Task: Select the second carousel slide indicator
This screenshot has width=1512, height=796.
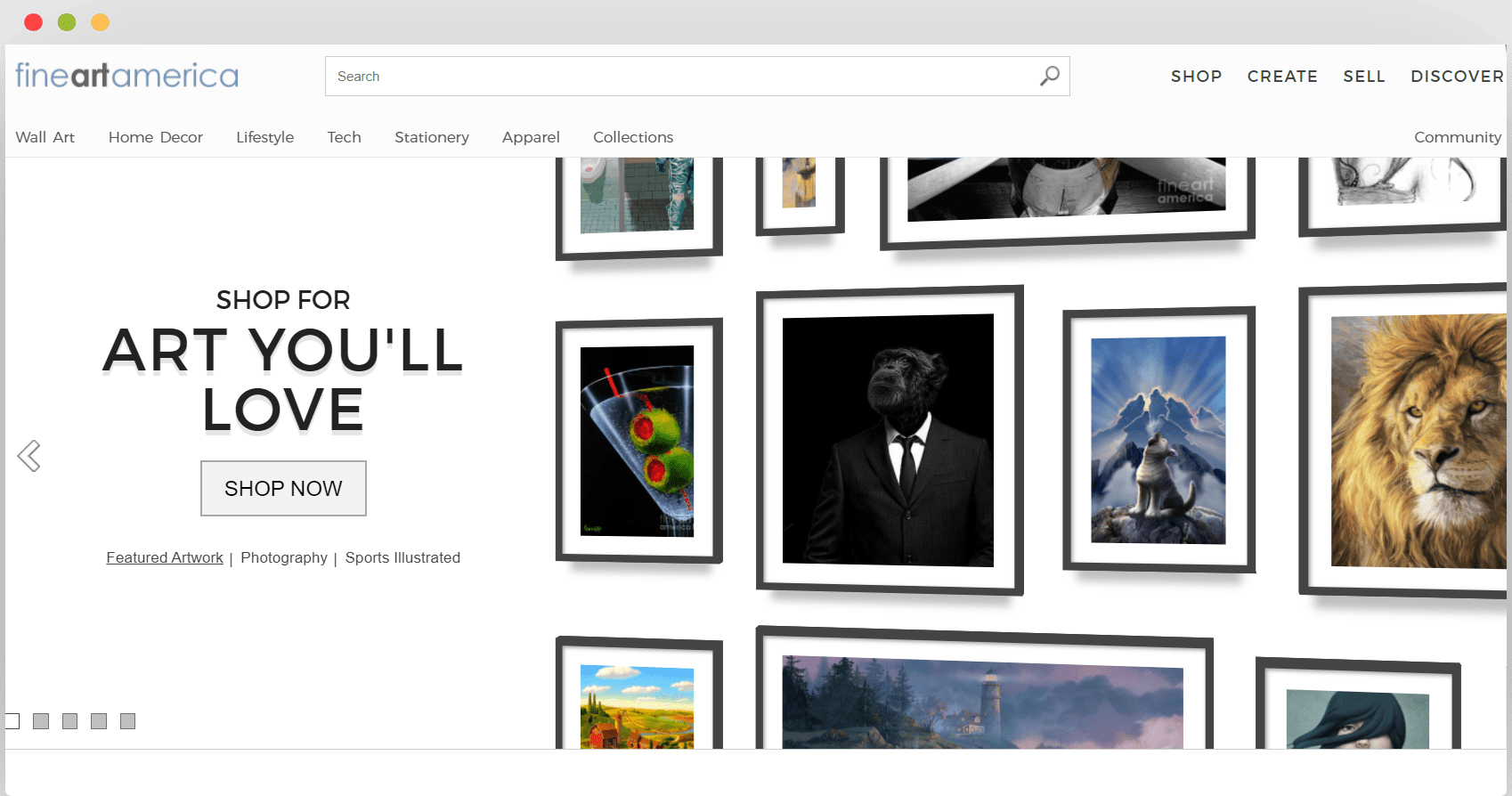Action: pos(41,721)
